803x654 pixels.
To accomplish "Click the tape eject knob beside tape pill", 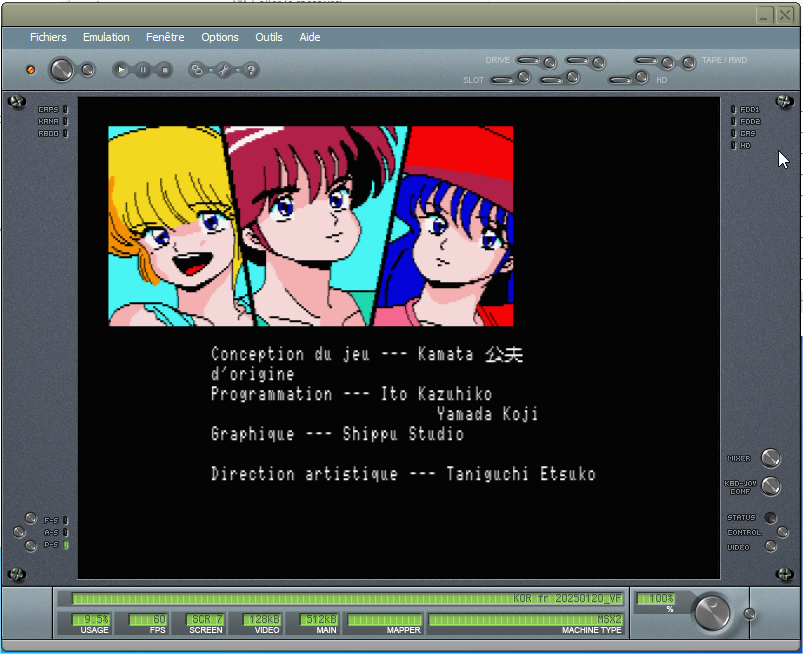I will point(667,62).
